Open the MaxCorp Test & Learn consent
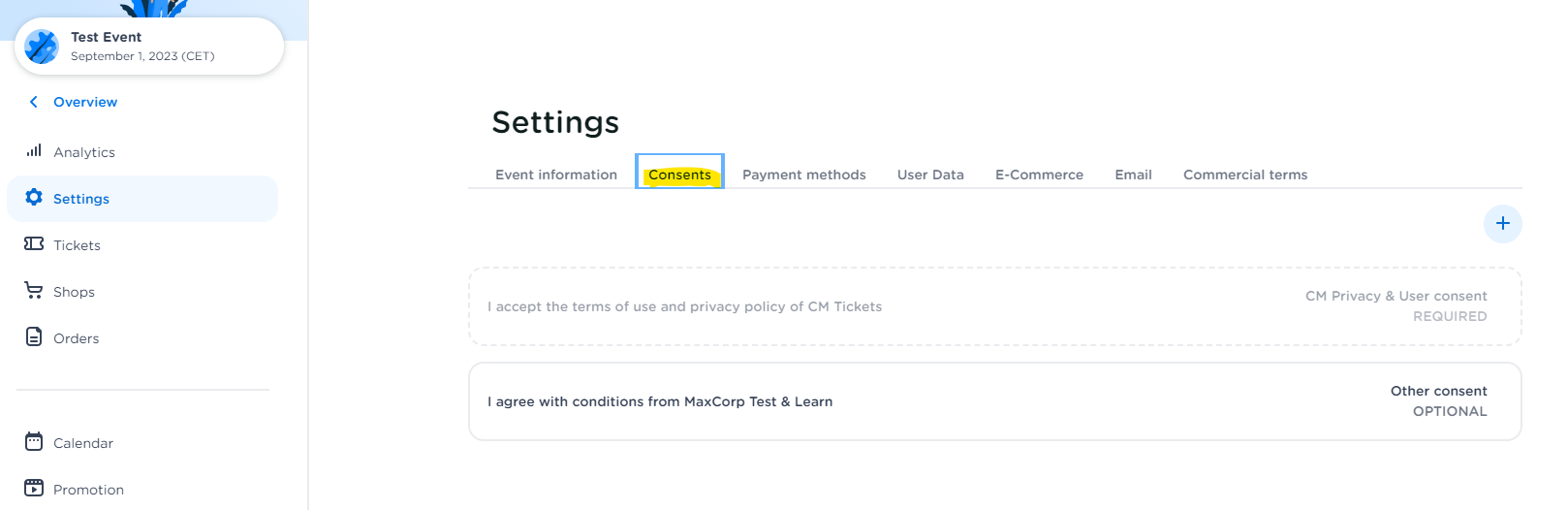This screenshot has height=510, width=1568. (x=994, y=401)
